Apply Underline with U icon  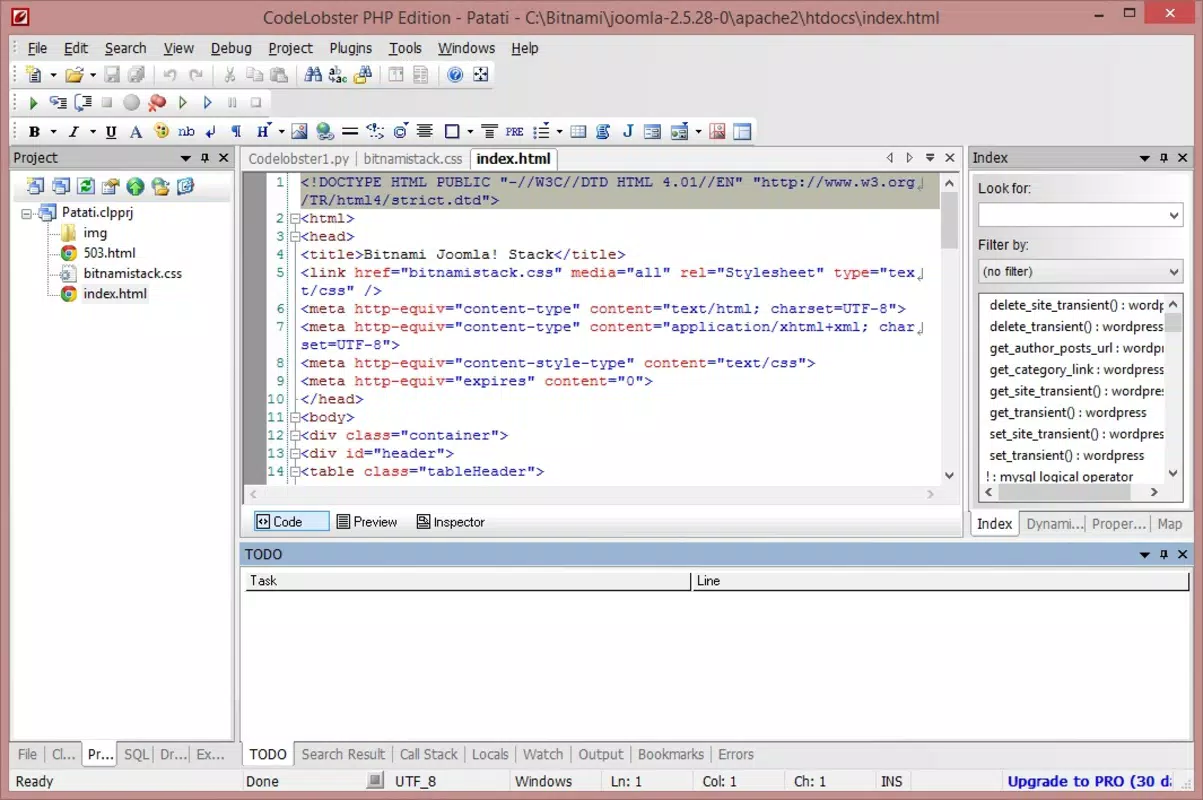click(x=111, y=131)
